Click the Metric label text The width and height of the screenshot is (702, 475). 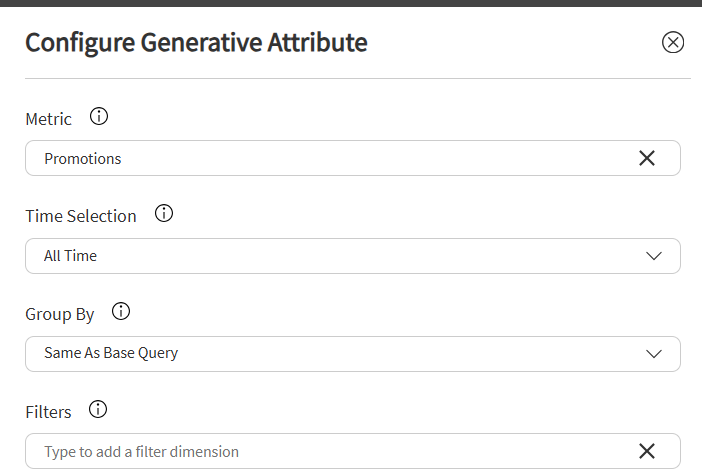tap(48, 119)
